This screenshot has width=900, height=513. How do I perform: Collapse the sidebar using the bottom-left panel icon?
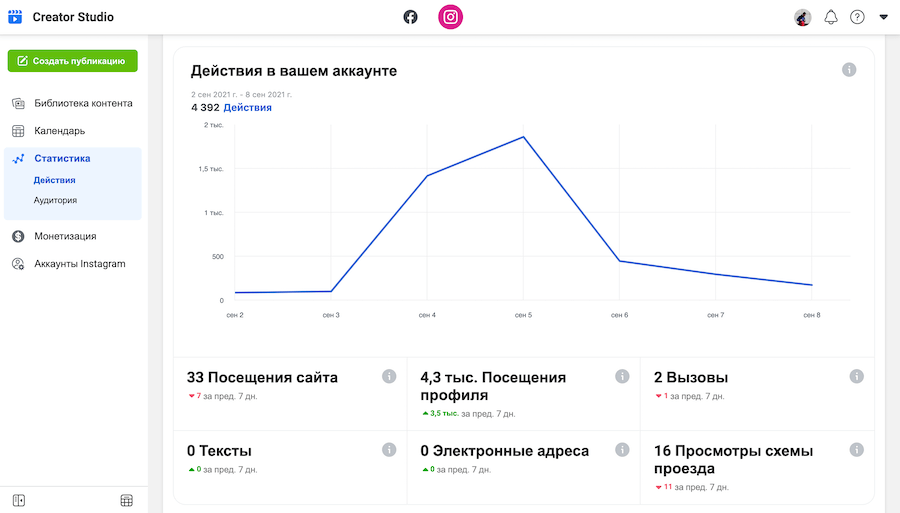tap(19, 500)
